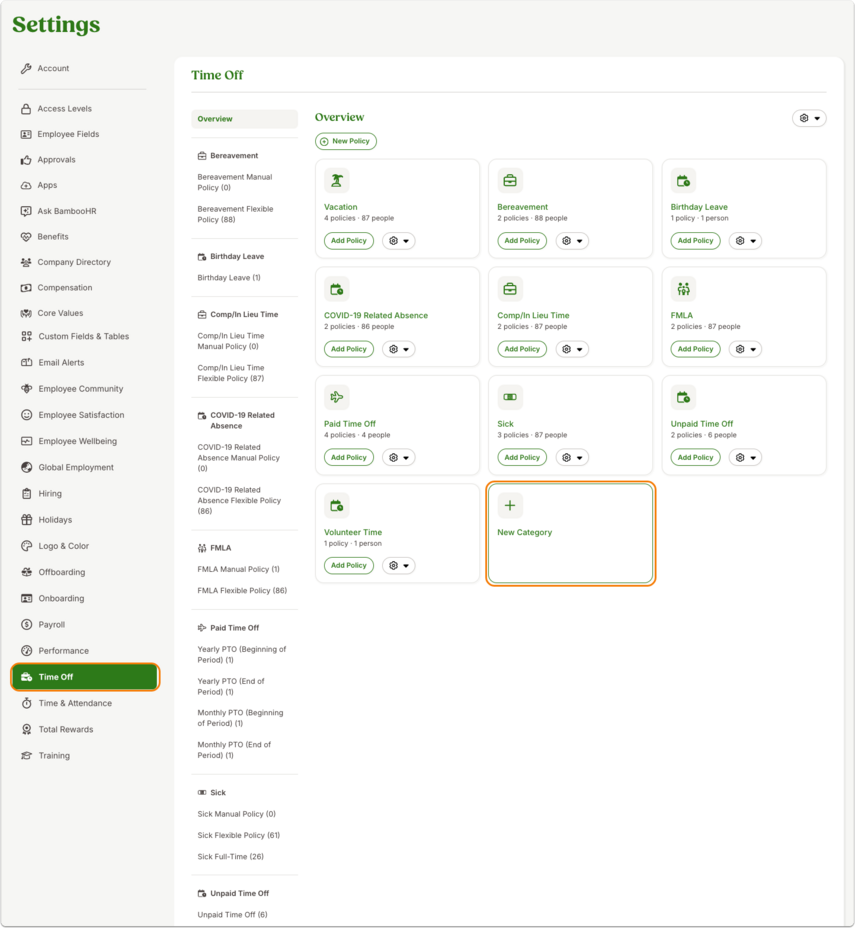
Task: Click Add Policy on Volunteer Time card
Action: tap(349, 566)
